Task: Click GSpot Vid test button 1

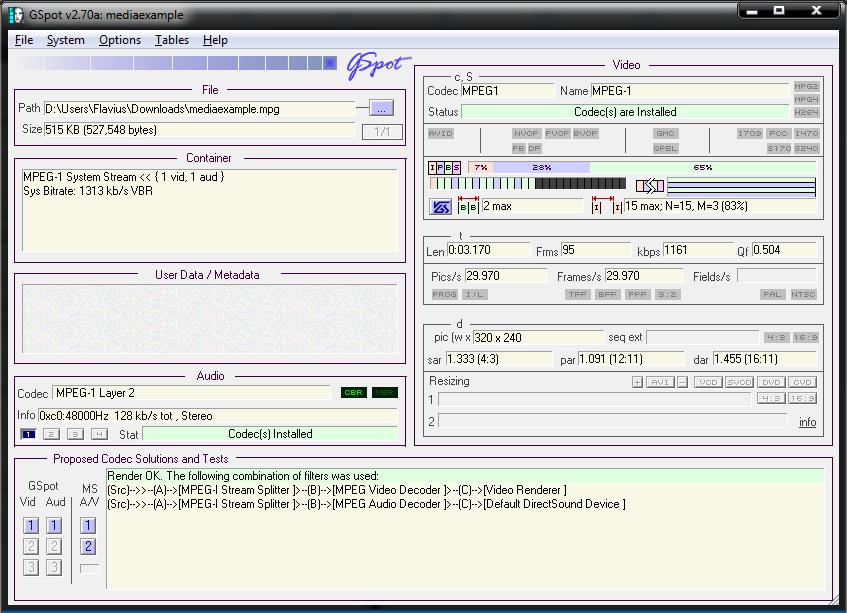Action: point(31,526)
